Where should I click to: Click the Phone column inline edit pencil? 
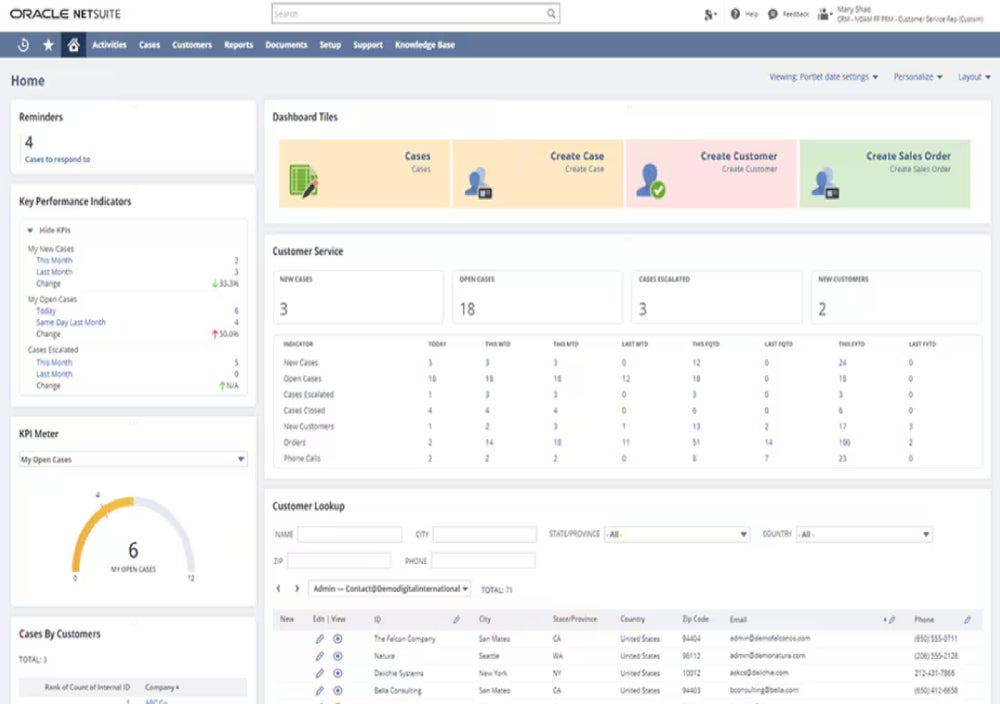(967, 620)
